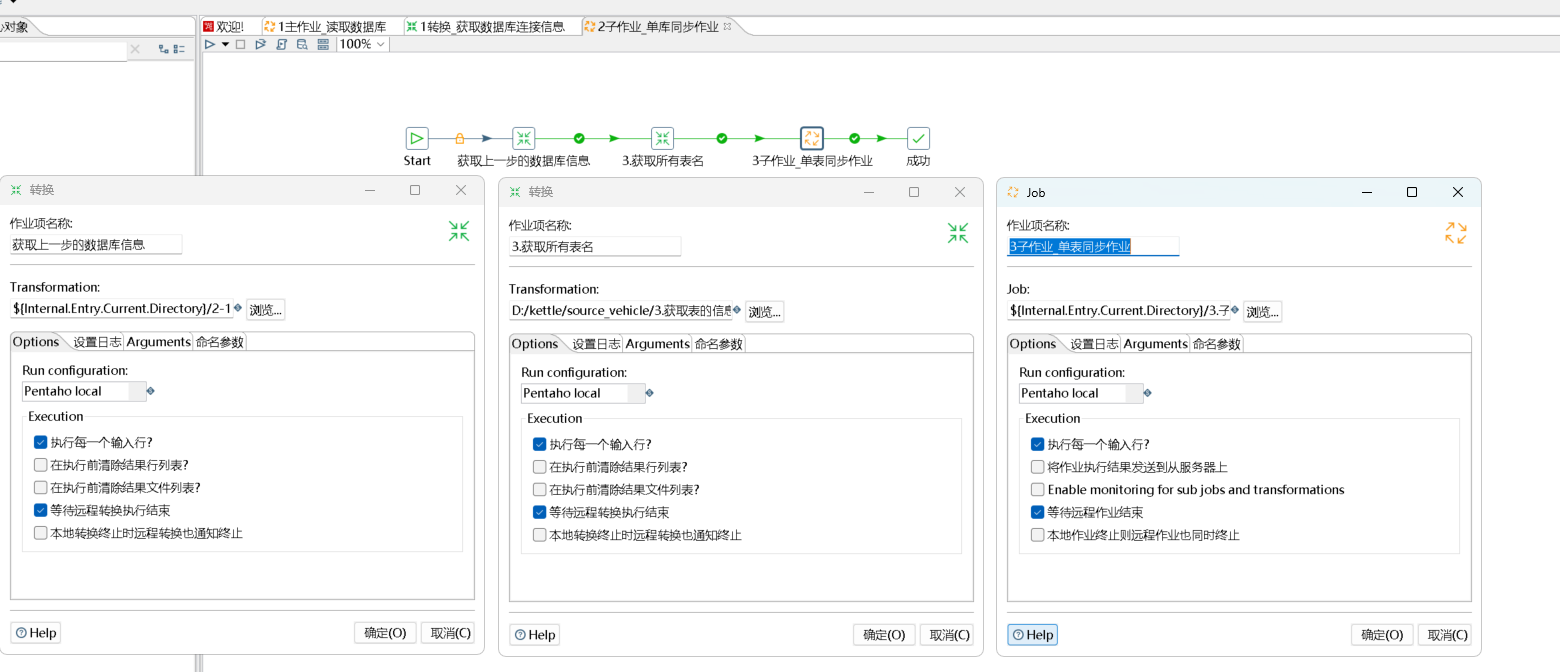The image size is (1560, 672).
Task: Click variable icon beside first Transformation path
Action: click(238, 308)
